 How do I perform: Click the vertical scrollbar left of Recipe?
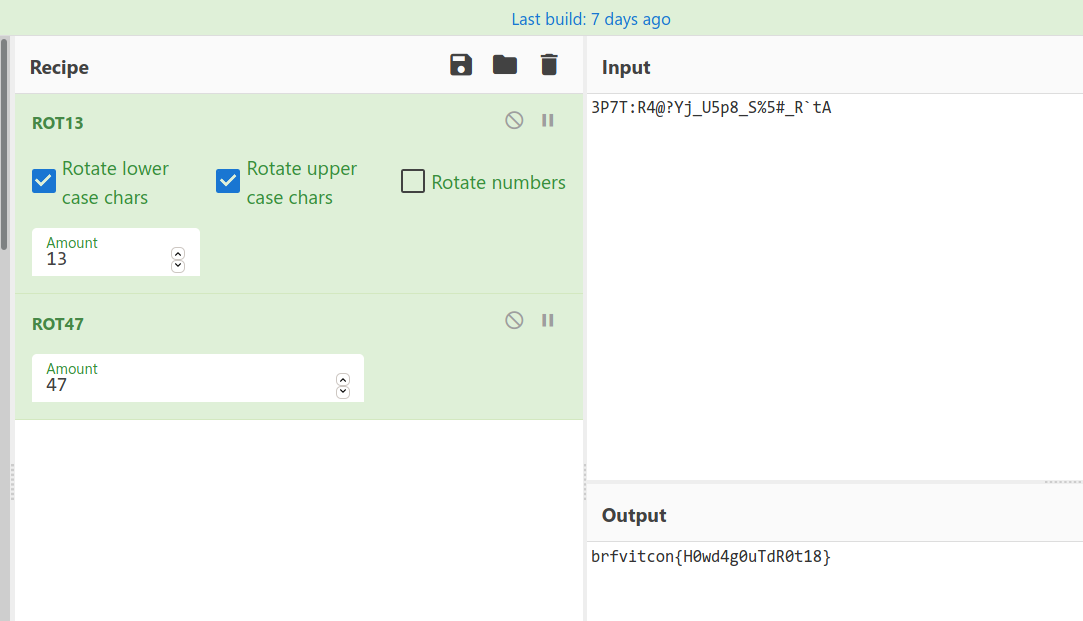[x=5, y=150]
